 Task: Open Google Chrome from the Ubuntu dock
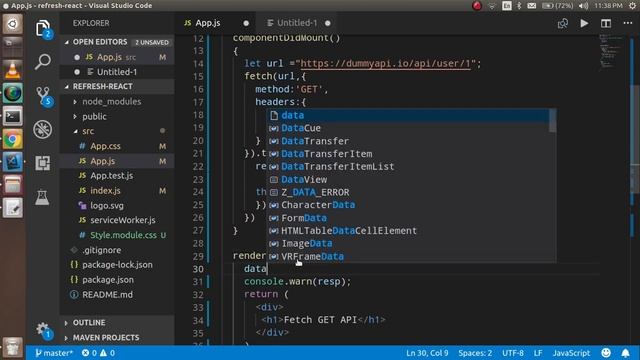click(13, 140)
